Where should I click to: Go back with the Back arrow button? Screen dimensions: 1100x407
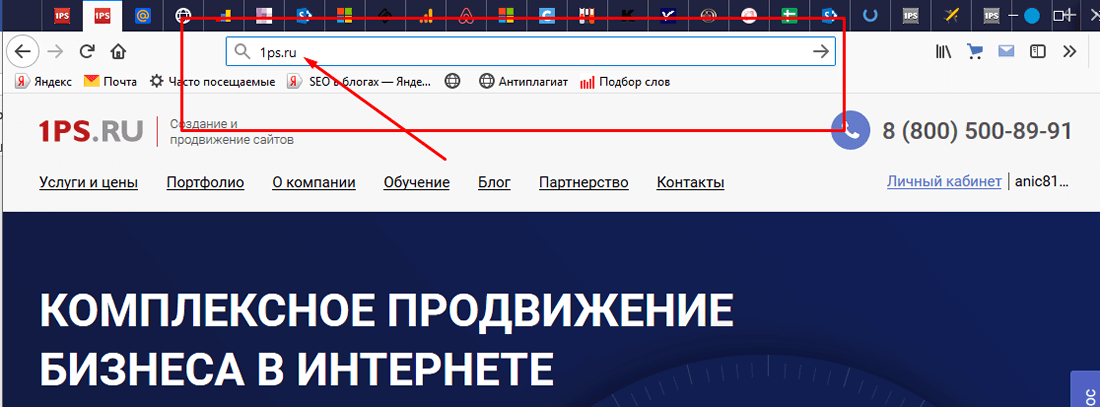point(23,51)
